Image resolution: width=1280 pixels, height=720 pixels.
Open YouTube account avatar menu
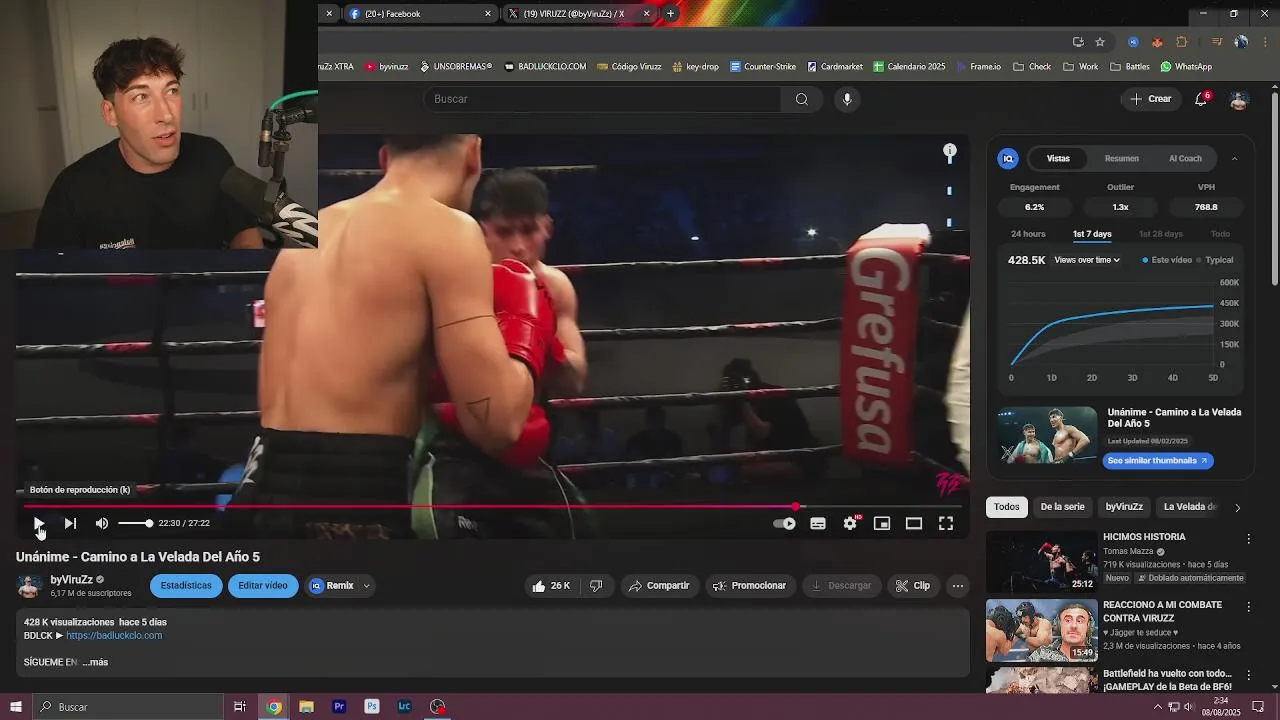tap(1239, 99)
